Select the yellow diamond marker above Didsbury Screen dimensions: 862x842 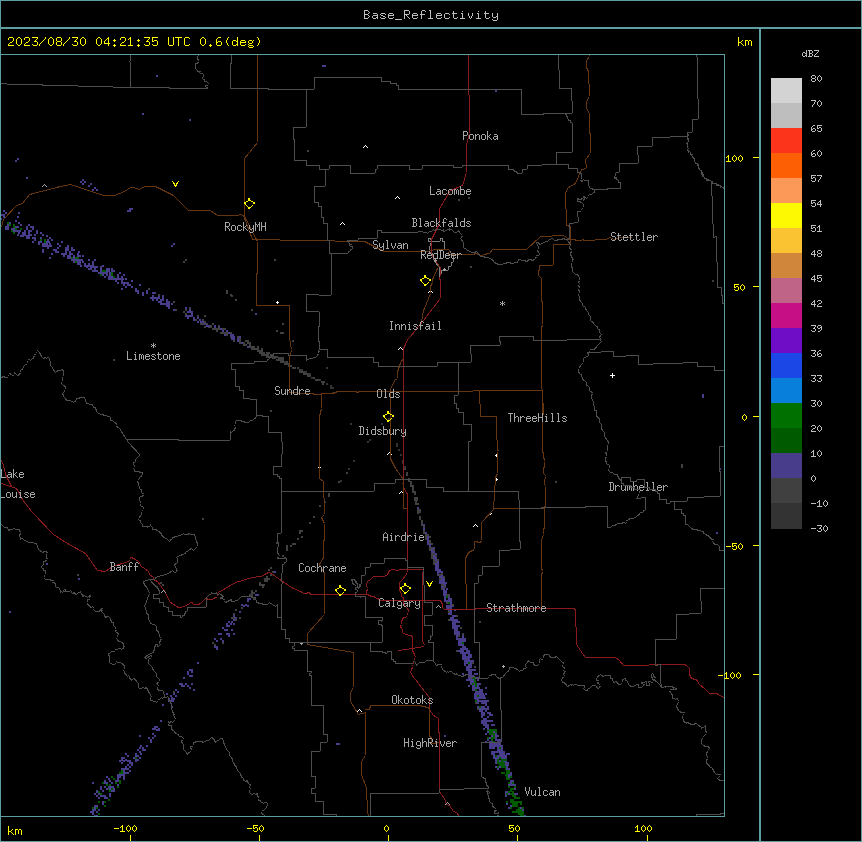(x=389, y=417)
